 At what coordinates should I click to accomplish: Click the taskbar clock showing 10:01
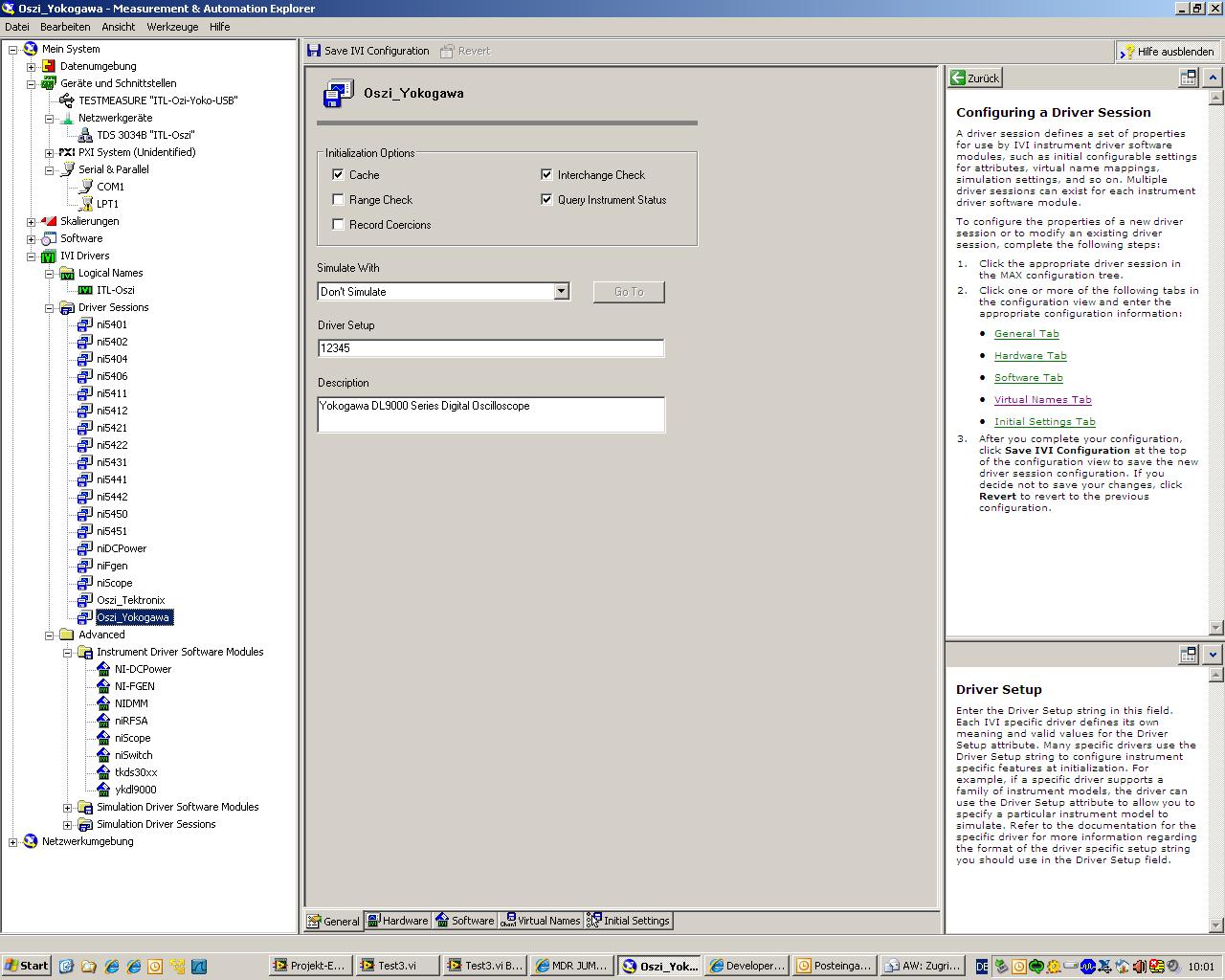point(1200,967)
